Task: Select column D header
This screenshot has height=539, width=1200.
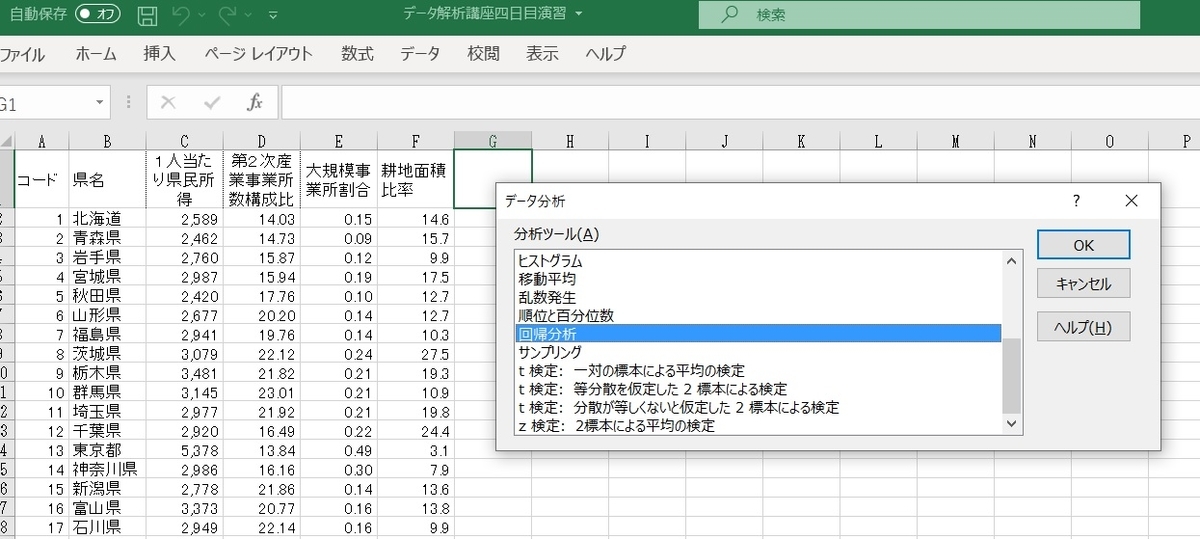Action: (261, 142)
